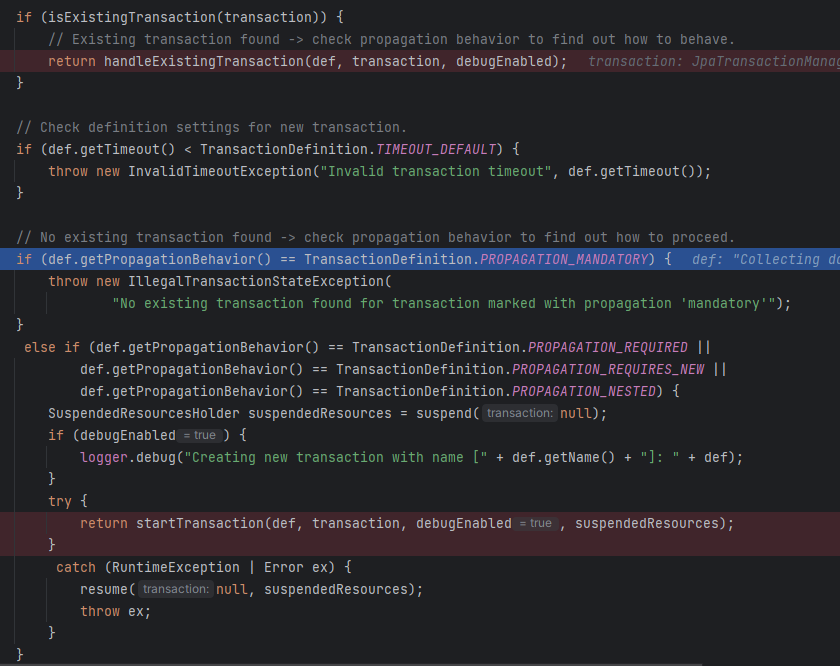The height and width of the screenshot is (666, 840).
Task: Click the inline debugger hint 'def: "Collecting'
Action: coord(766,259)
